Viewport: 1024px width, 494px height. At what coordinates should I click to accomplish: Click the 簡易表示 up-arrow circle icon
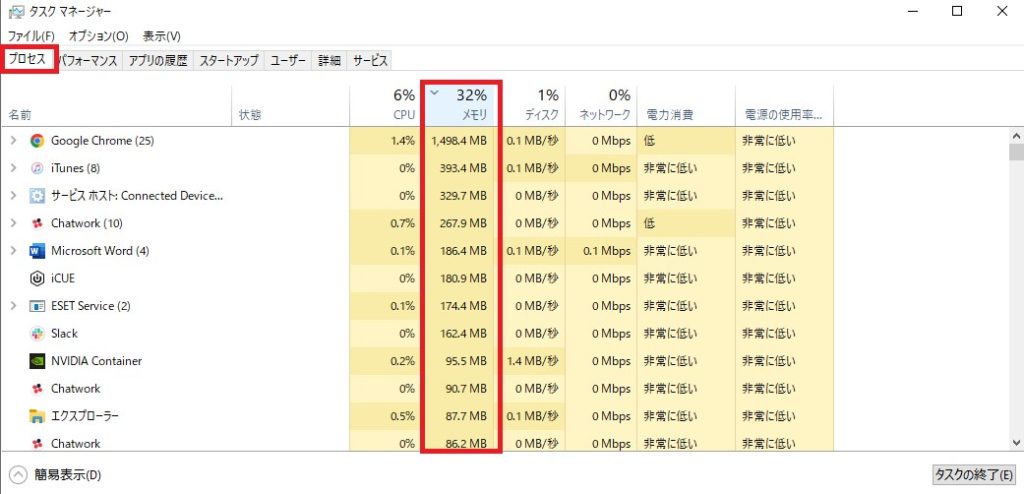tap(18, 474)
